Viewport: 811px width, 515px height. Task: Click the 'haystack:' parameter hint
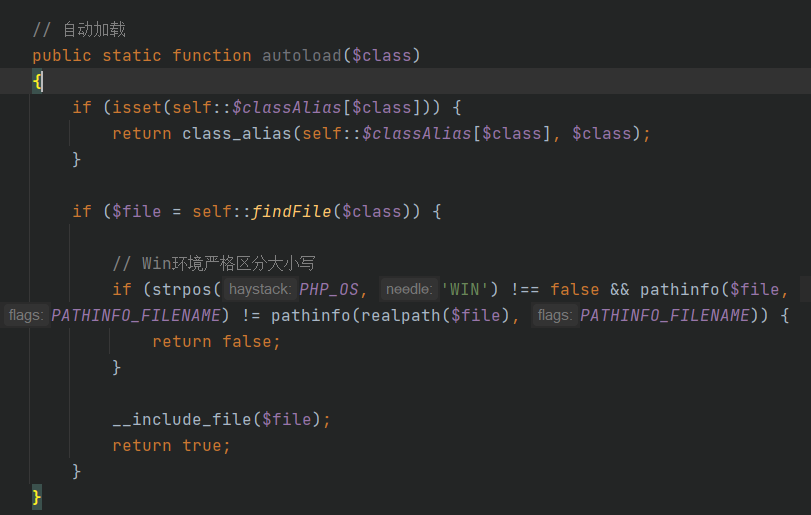click(260, 289)
